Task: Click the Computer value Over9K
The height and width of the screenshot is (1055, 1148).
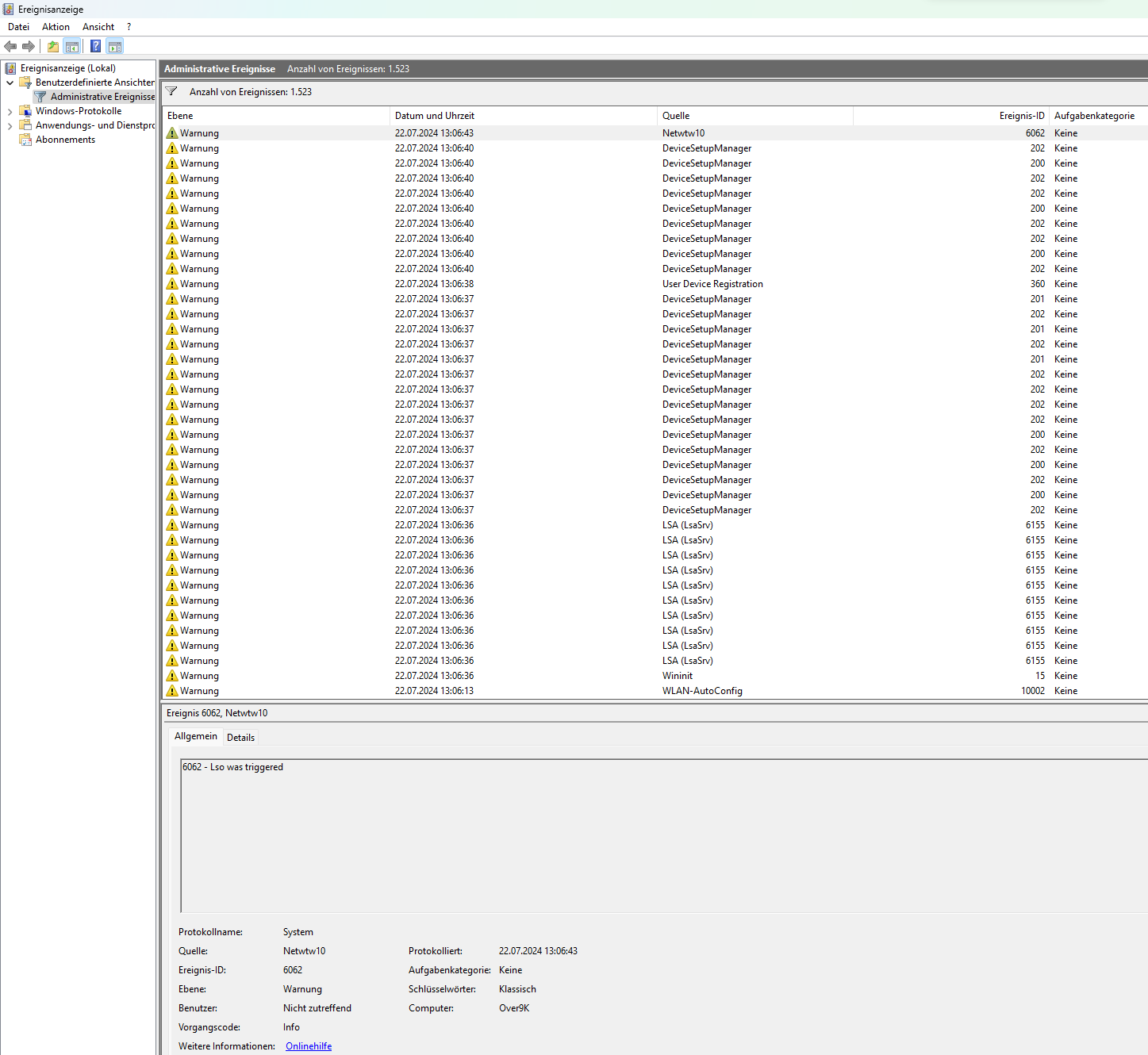Action: click(514, 1008)
